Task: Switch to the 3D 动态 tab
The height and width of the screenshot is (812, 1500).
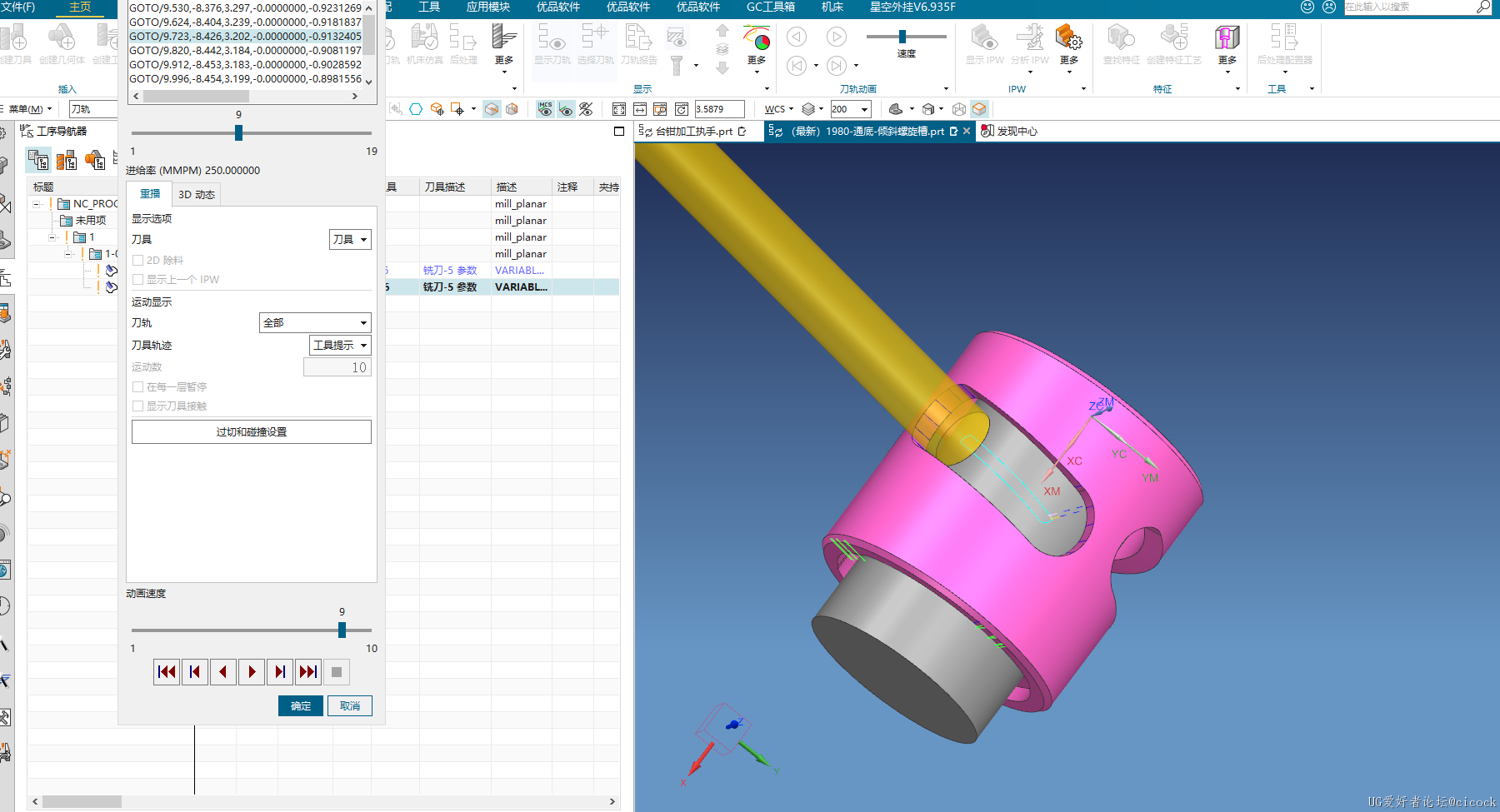Action: pos(197,195)
